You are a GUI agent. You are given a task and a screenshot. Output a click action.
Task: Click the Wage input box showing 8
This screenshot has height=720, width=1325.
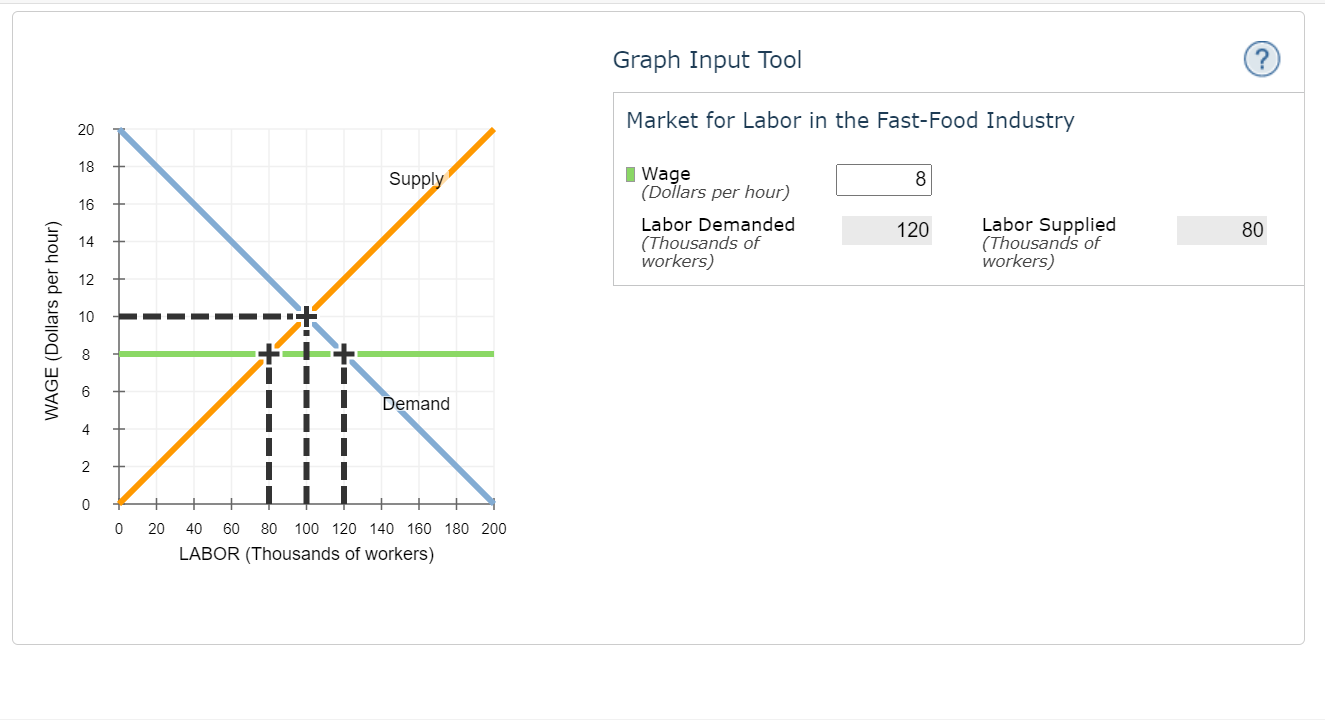click(884, 179)
